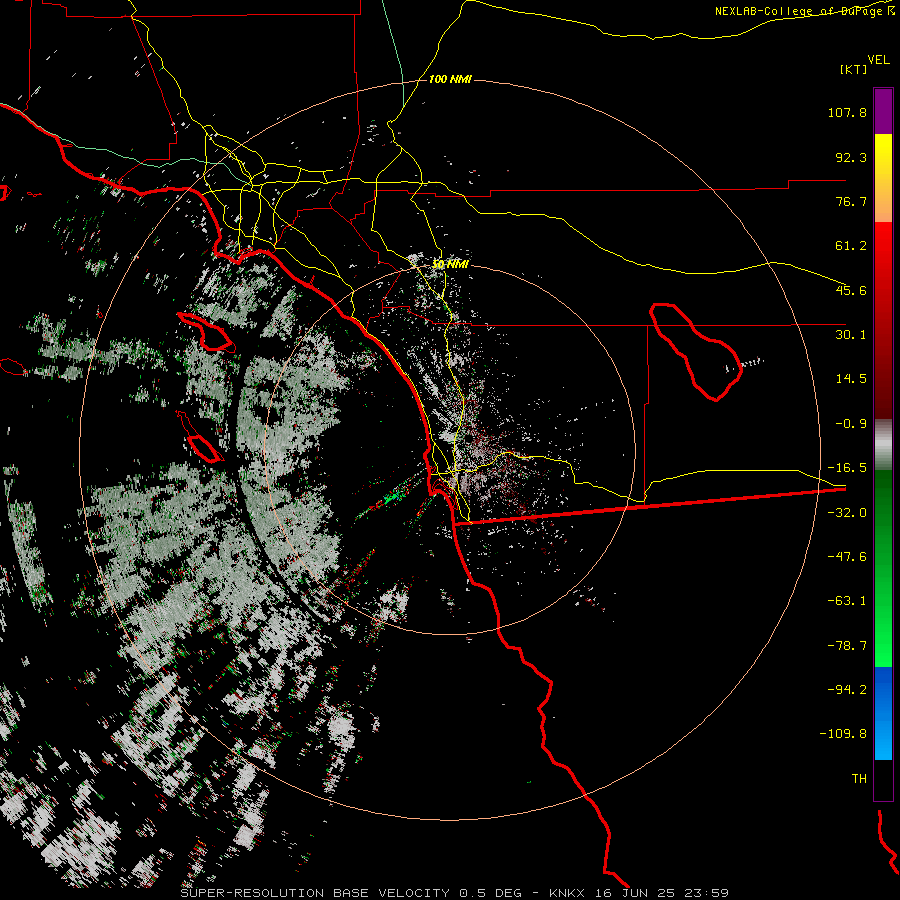Click the -16.5 legend value
The image size is (900, 900).
[x=847, y=468]
